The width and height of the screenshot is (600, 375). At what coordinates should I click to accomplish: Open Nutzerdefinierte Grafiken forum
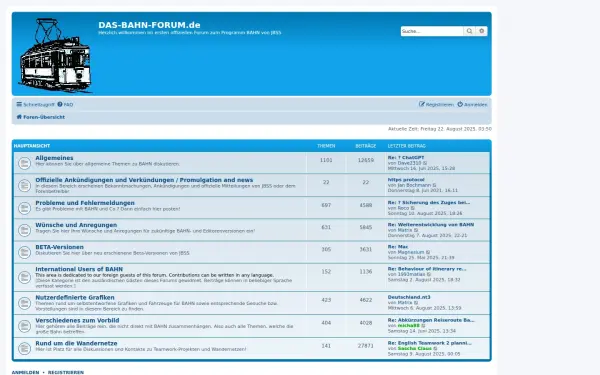pyautogui.click(x=75, y=297)
